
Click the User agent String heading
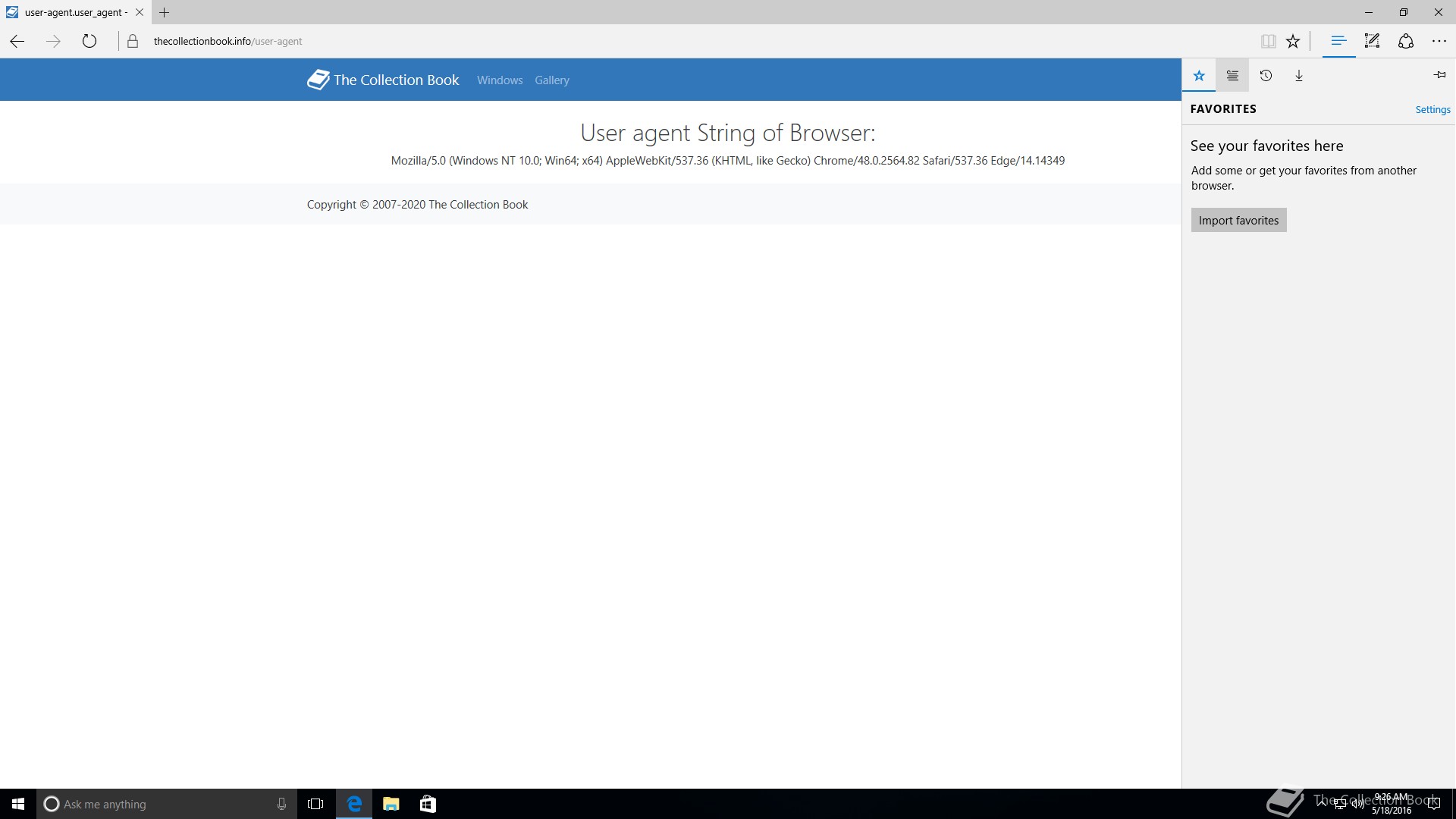727,133
